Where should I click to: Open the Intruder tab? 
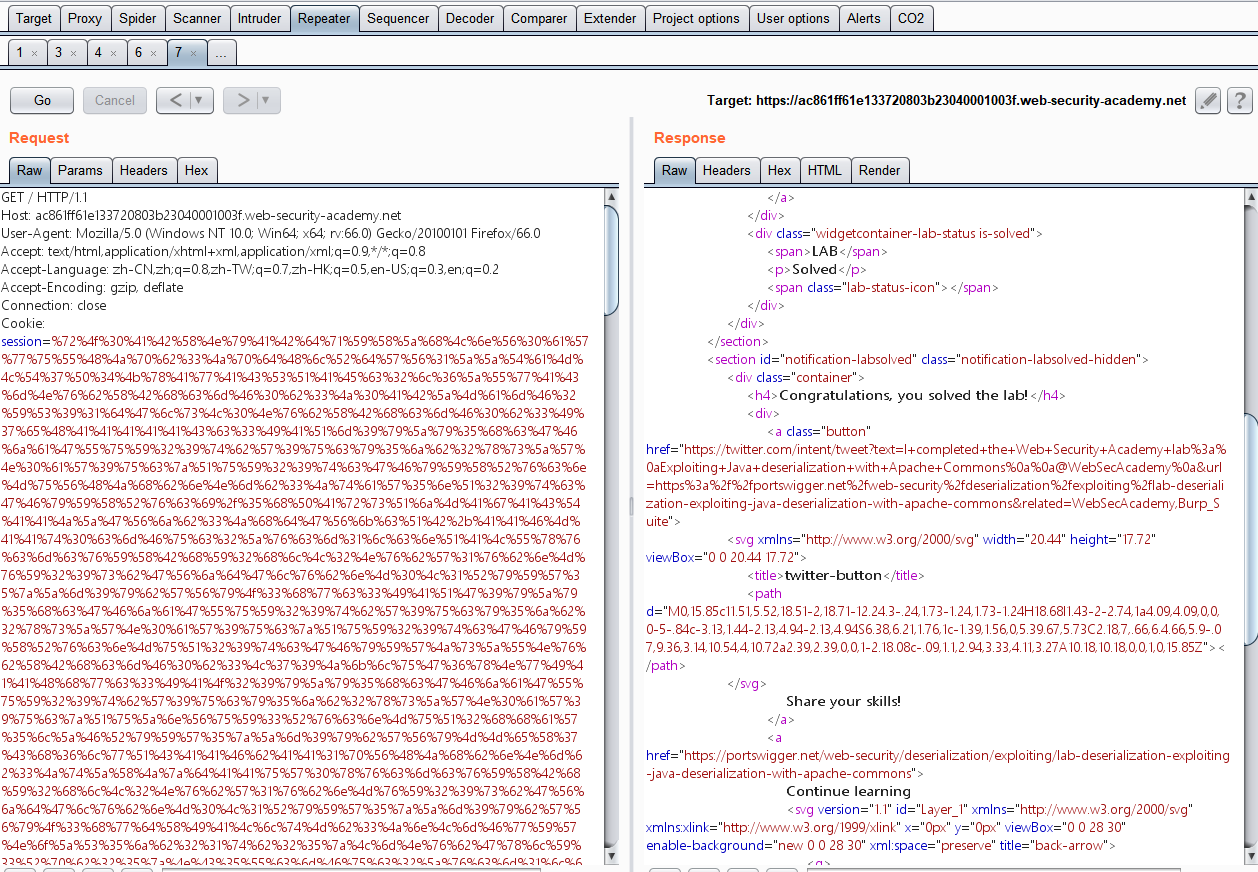(x=259, y=18)
